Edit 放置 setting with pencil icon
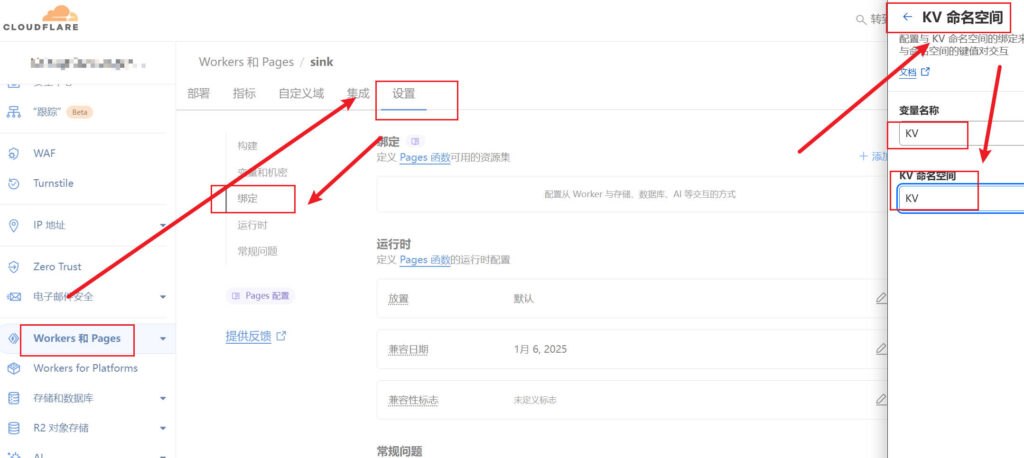The width and height of the screenshot is (1024, 458). pos(880,298)
